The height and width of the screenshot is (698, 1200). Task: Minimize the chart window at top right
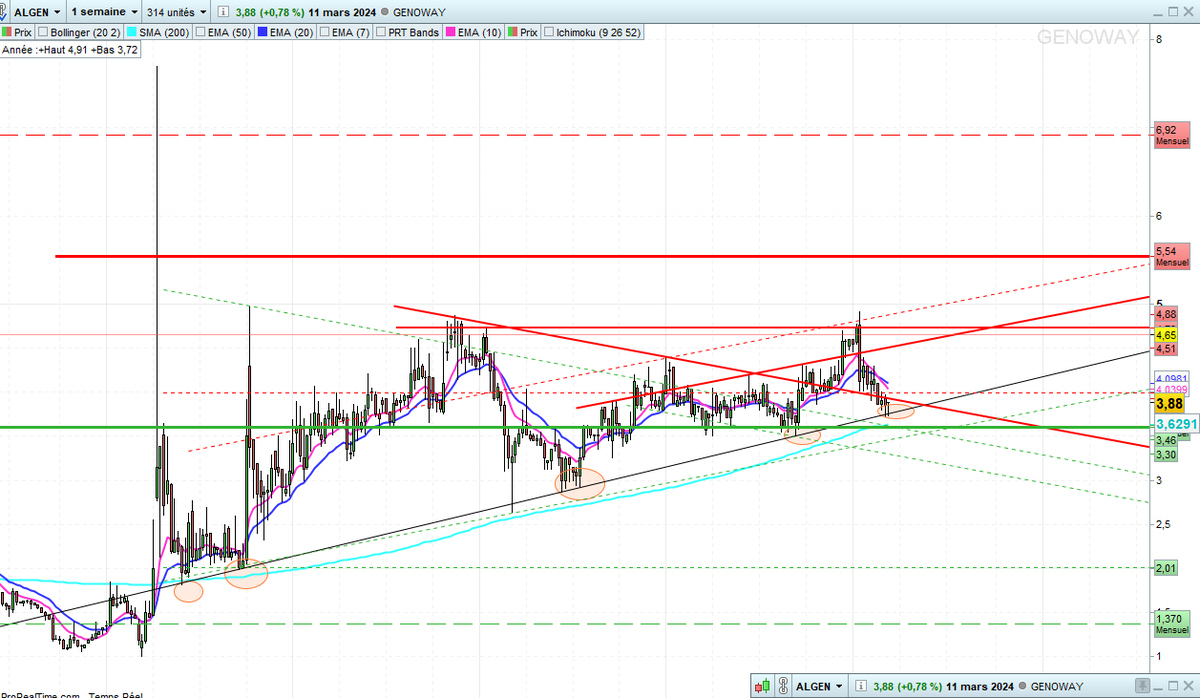click(1157, 12)
